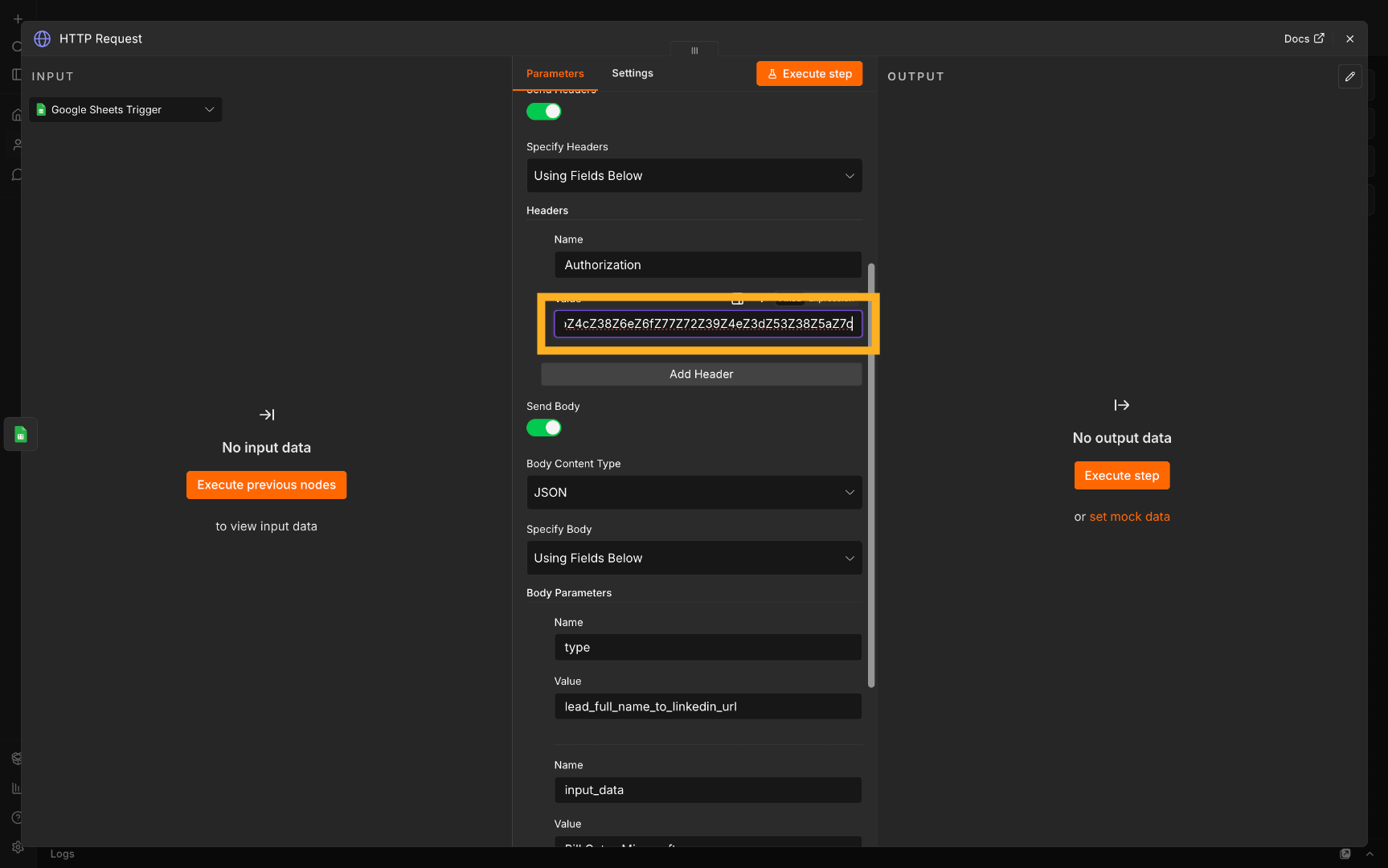Click the input_data name field
1388x868 pixels.
point(708,790)
